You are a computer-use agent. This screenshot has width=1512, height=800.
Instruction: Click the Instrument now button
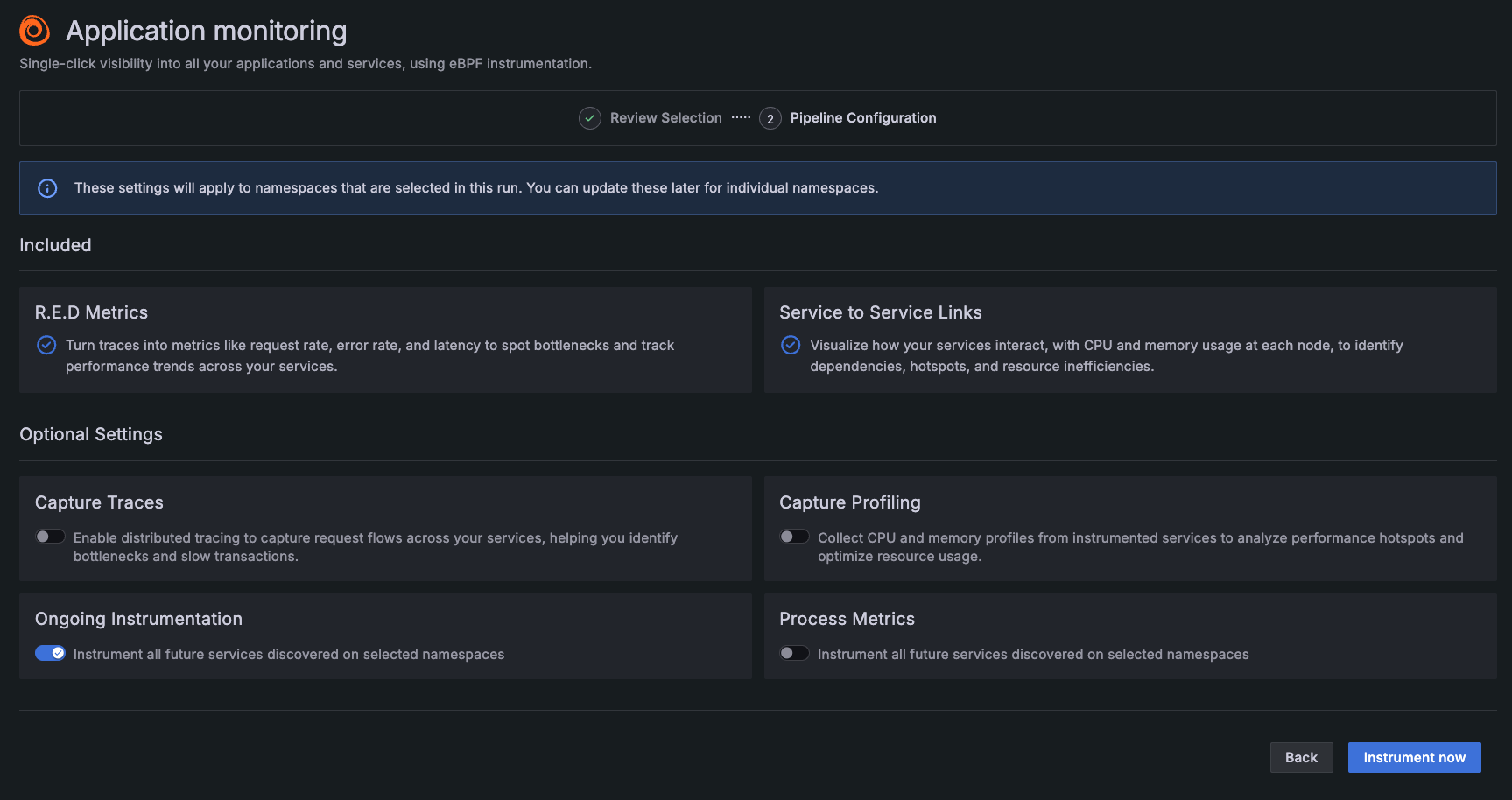pyautogui.click(x=1414, y=757)
